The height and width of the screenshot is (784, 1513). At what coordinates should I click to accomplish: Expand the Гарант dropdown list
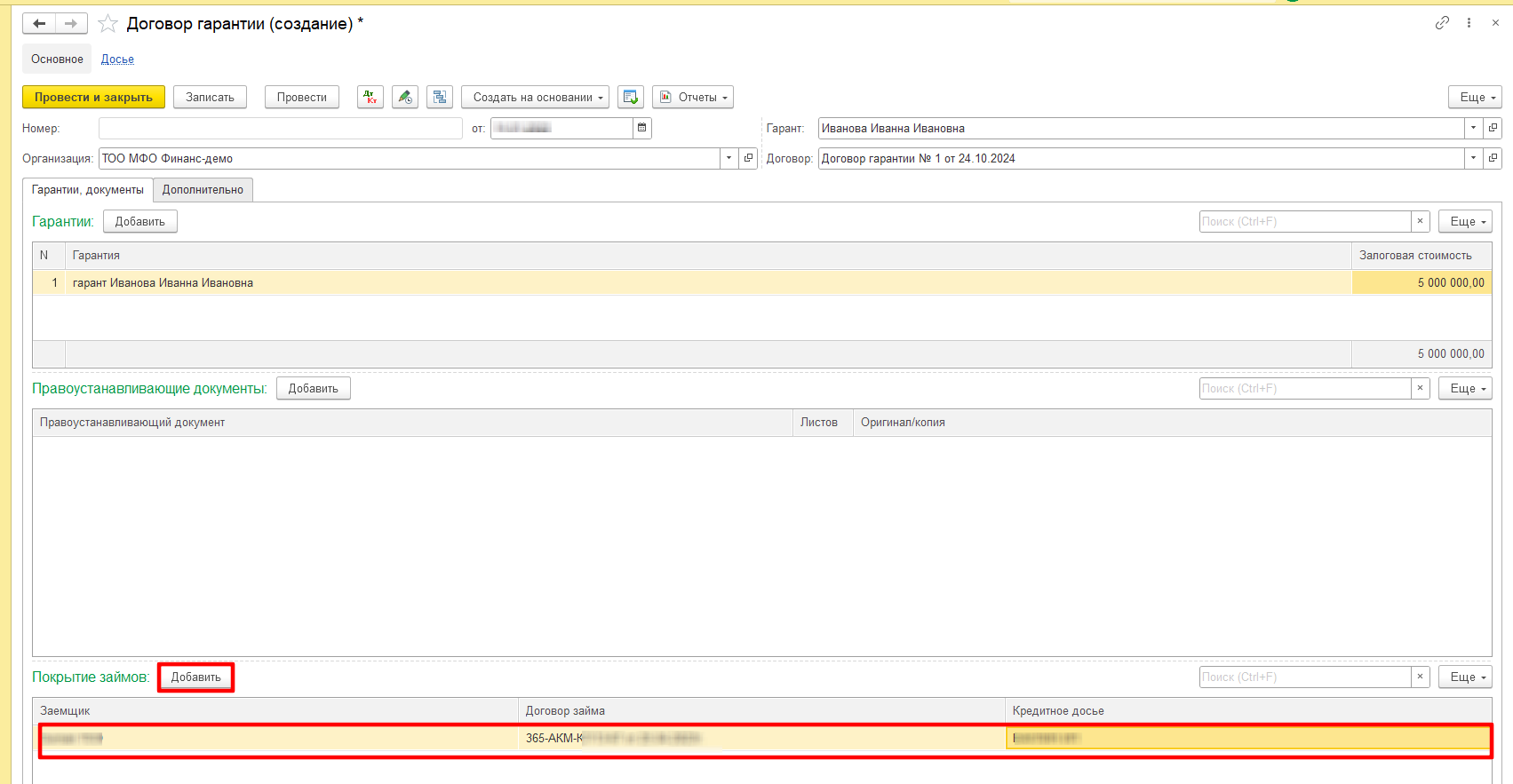[1473, 128]
